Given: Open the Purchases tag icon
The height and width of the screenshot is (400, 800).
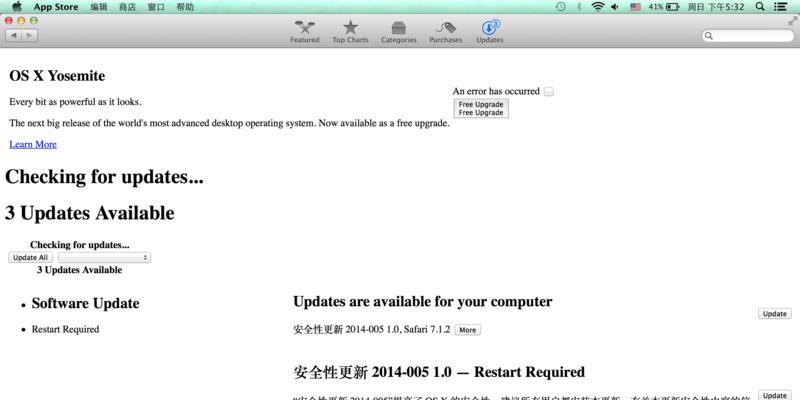Looking at the screenshot, I should click(445, 32).
